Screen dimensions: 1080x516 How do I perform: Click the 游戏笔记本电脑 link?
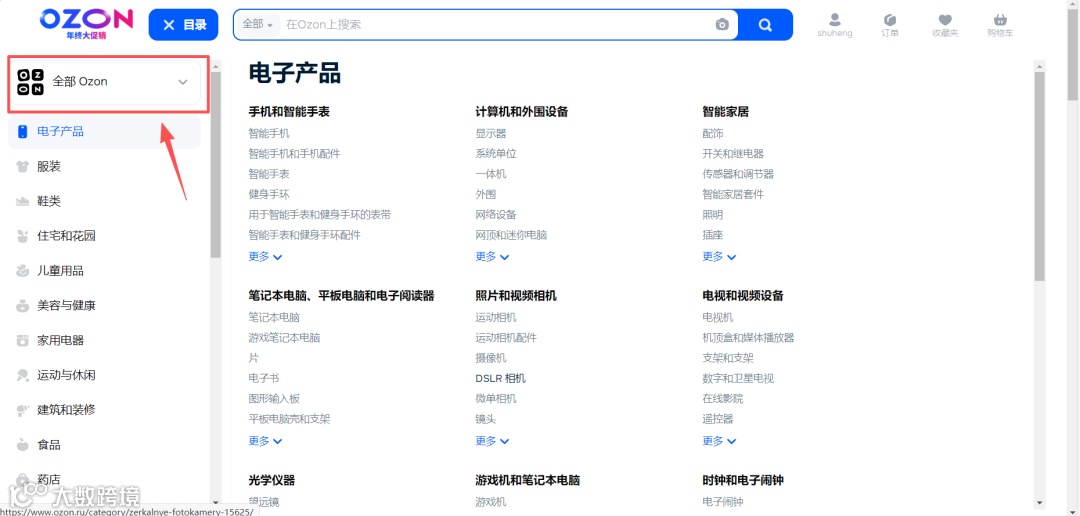(x=284, y=338)
